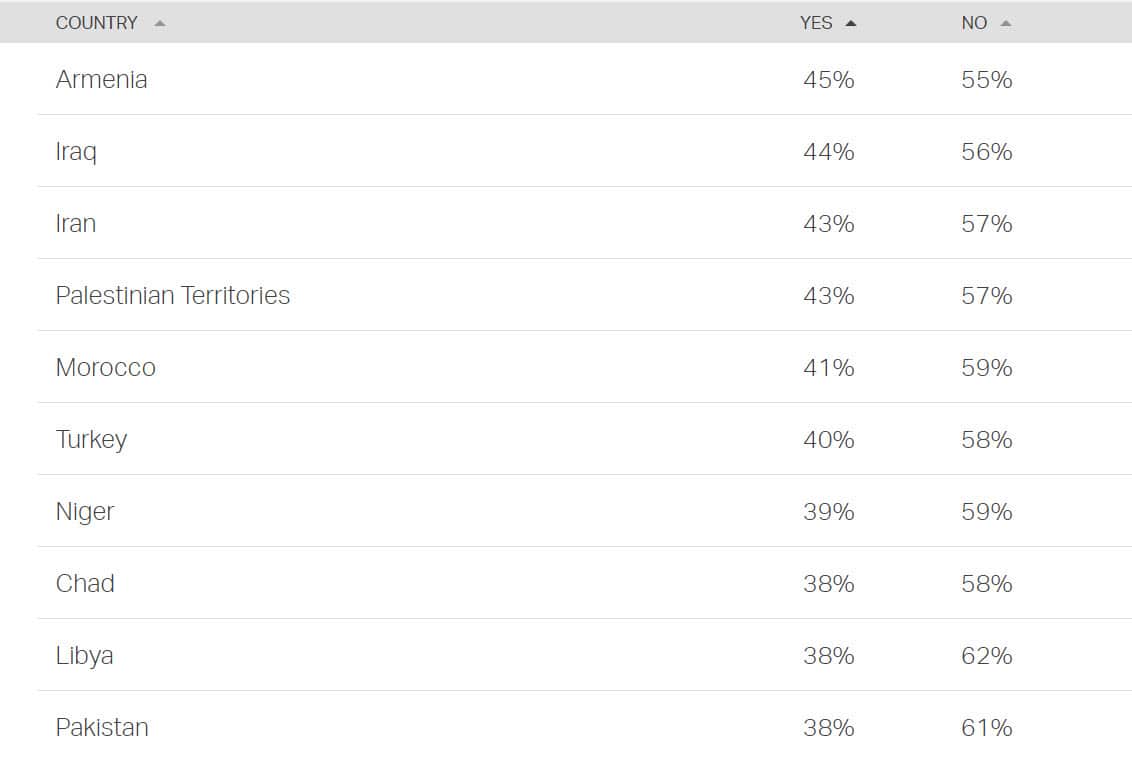Click the YES column sort arrow
Screen dimensions: 1132x759
pyautogui.click(x=849, y=22)
